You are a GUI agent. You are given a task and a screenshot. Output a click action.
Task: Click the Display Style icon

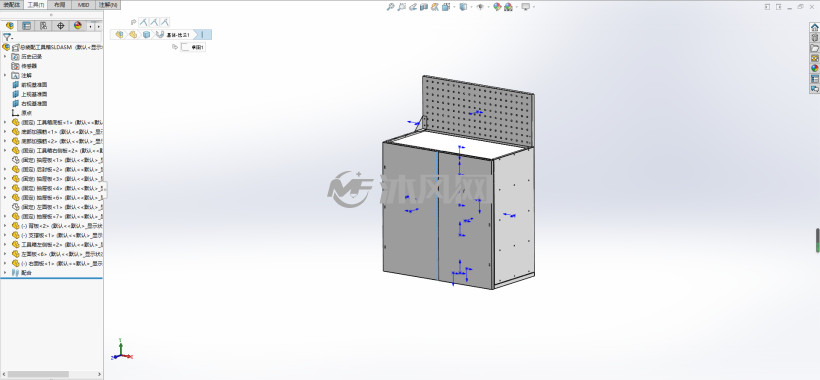(463, 7)
